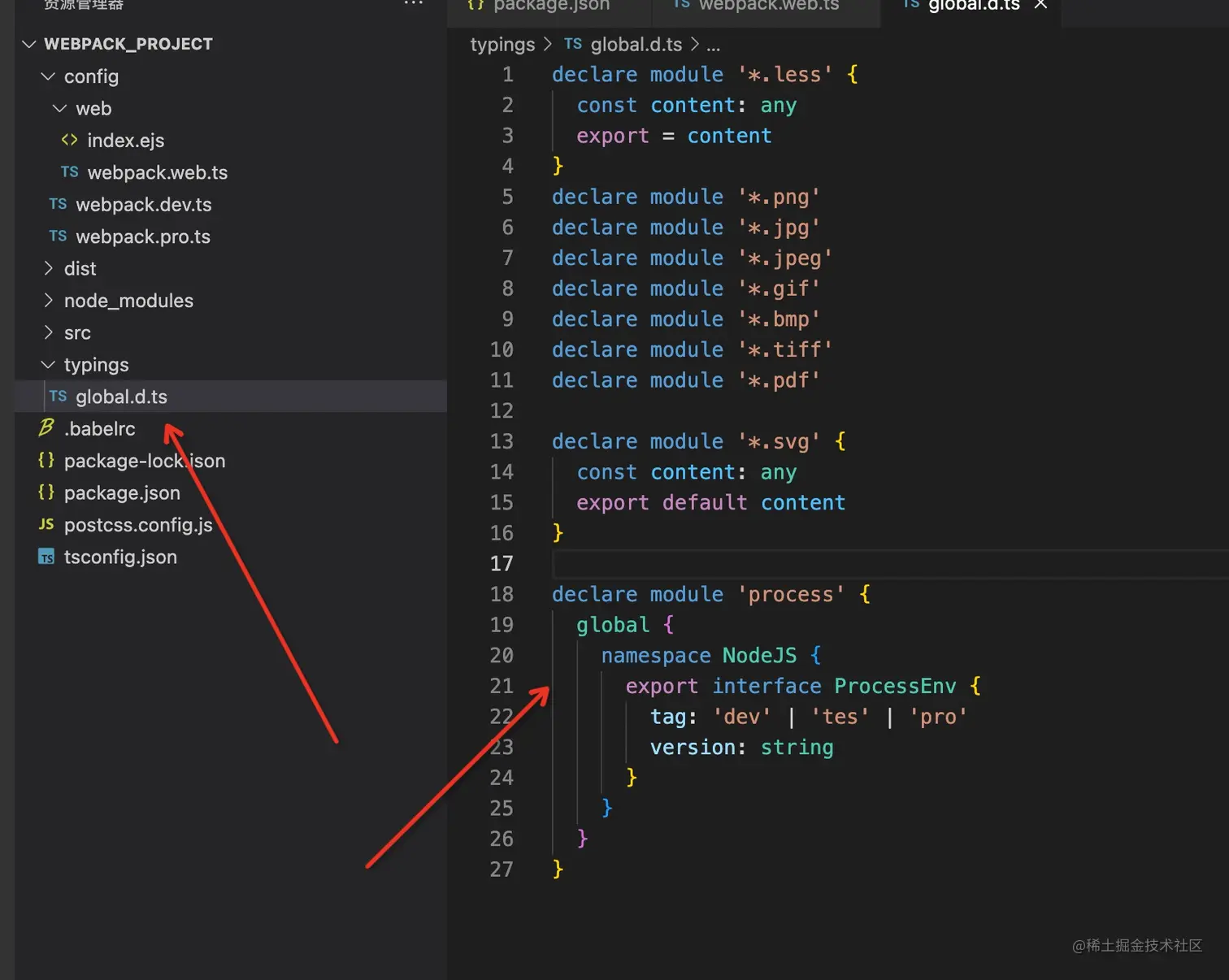Image resolution: width=1229 pixels, height=980 pixels.
Task: Click the ProcessEnv interface name
Action: click(895, 687)
